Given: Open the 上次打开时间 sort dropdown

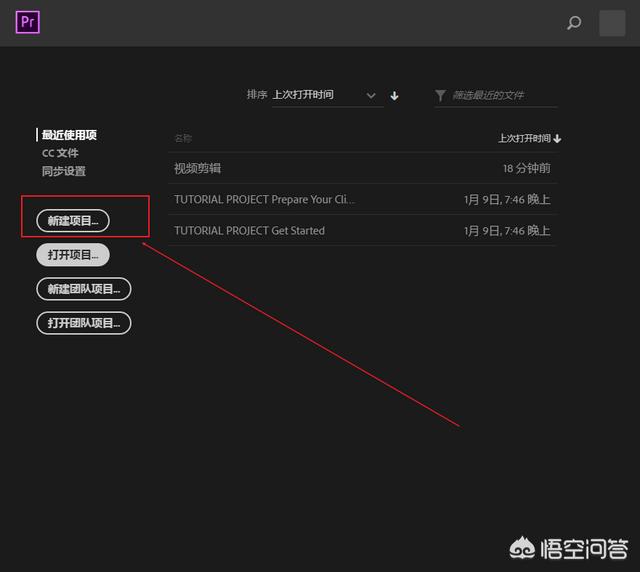Looking at the screenshot, I should tap(328, 96).
